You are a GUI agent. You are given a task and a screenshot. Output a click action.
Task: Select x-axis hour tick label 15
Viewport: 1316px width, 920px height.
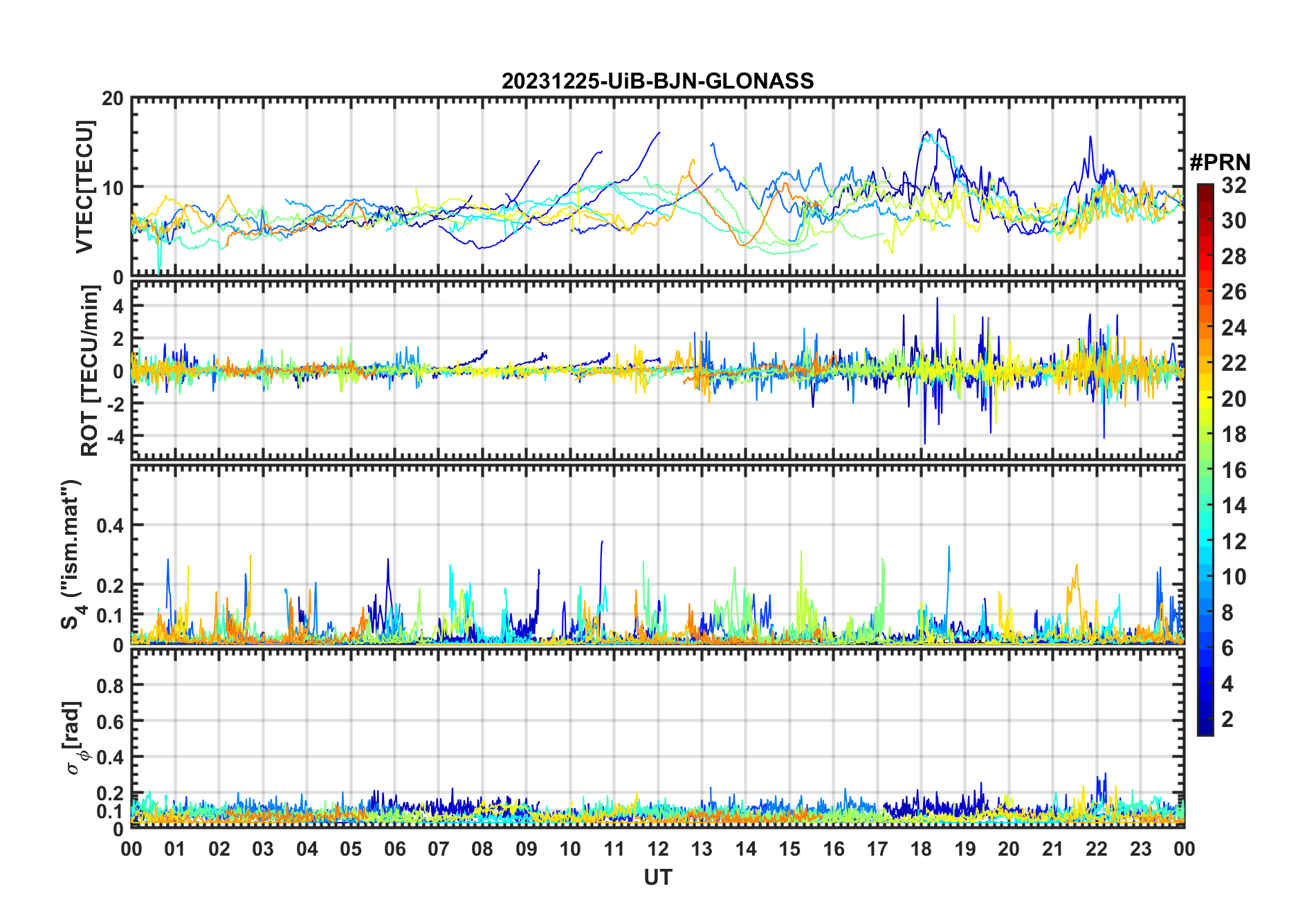click(789, 849)
